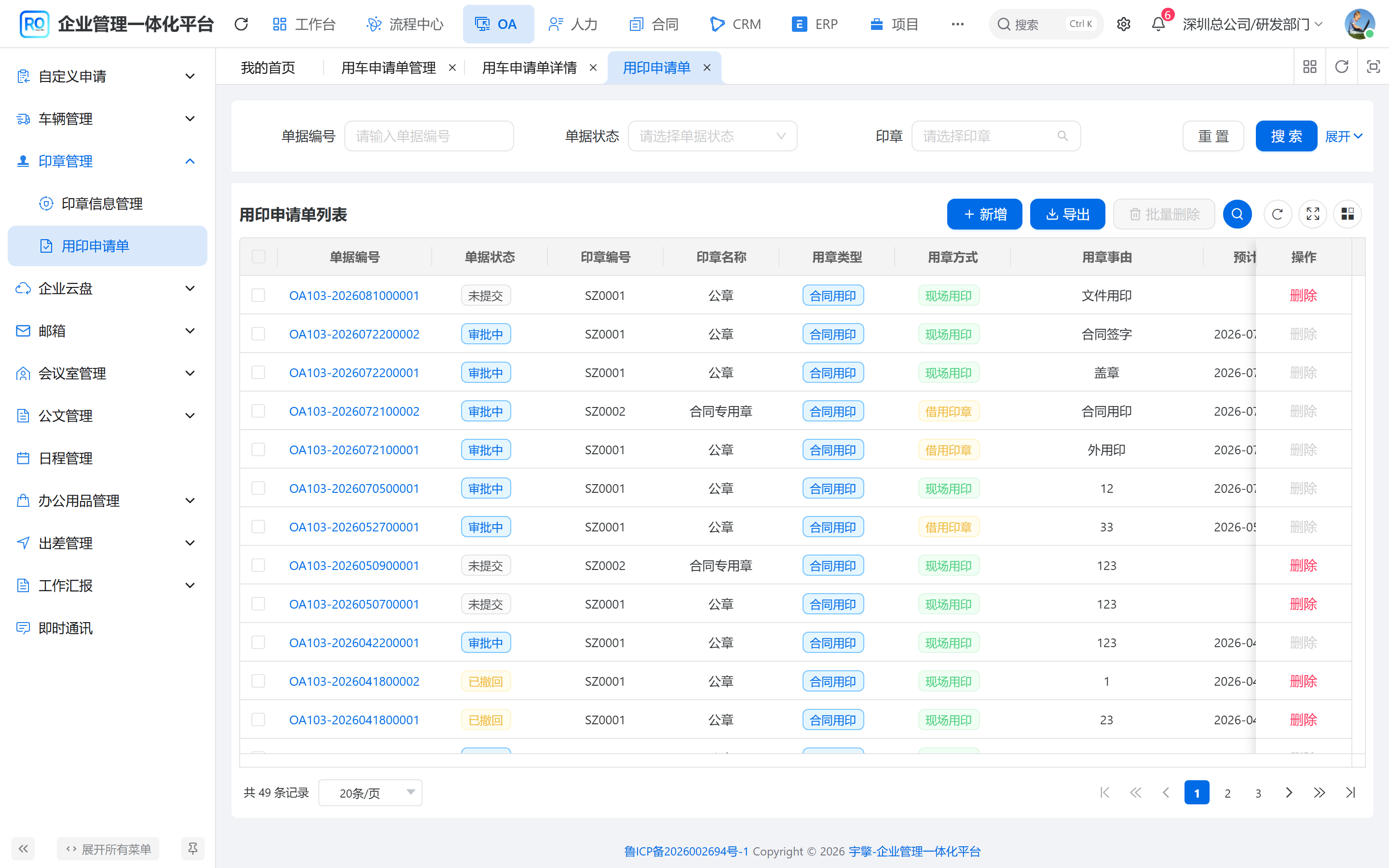The image size is (1389, 868).
Task: Toggle the content fullscreen icon in tab bar
Action: coord(1373,67)
